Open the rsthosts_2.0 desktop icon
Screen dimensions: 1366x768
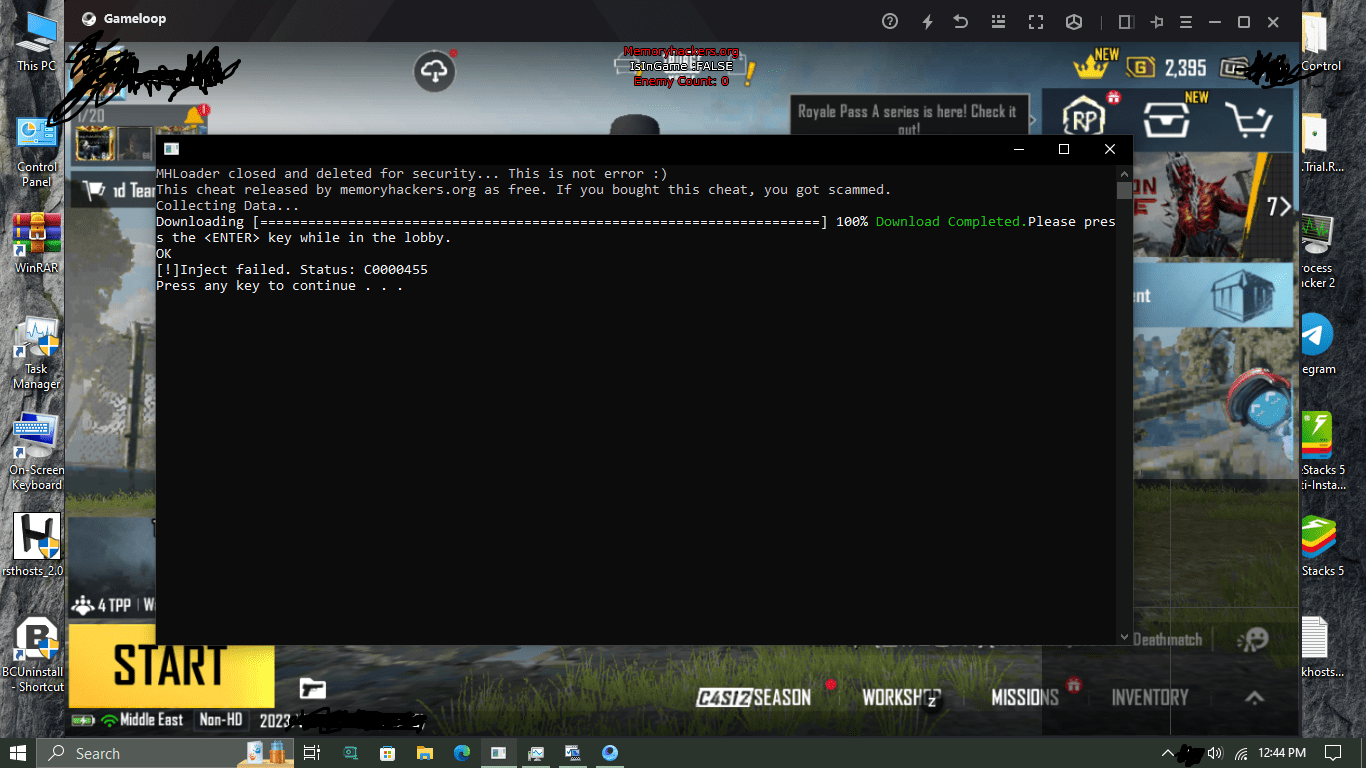(x=35, y=545)
